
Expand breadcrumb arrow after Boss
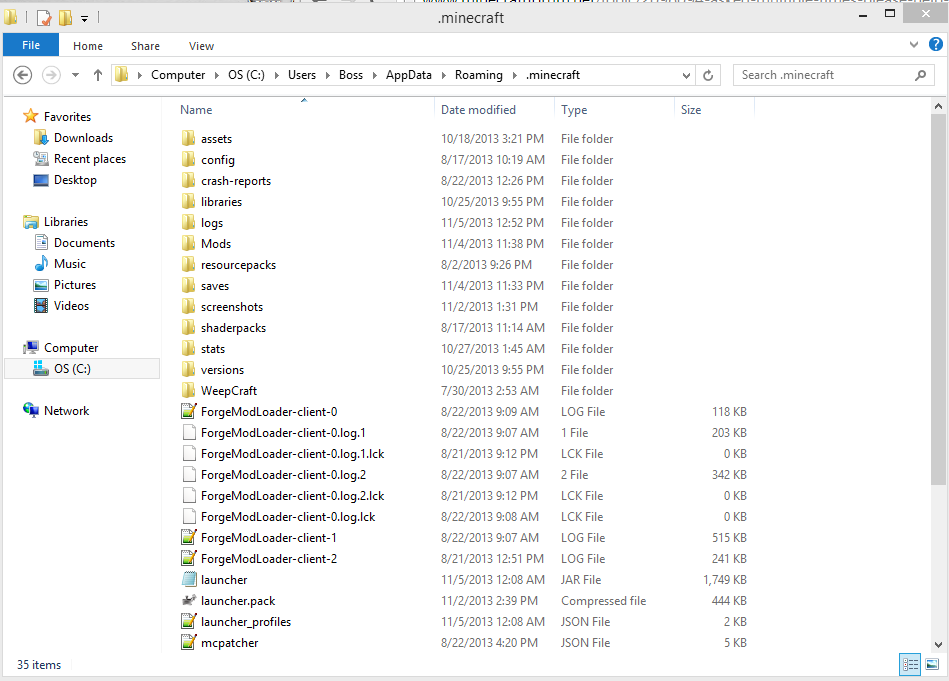tap(374, 75)
